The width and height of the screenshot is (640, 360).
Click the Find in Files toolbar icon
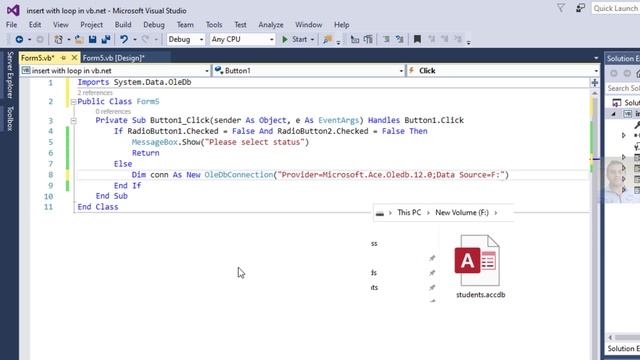(x=327, y=39)
